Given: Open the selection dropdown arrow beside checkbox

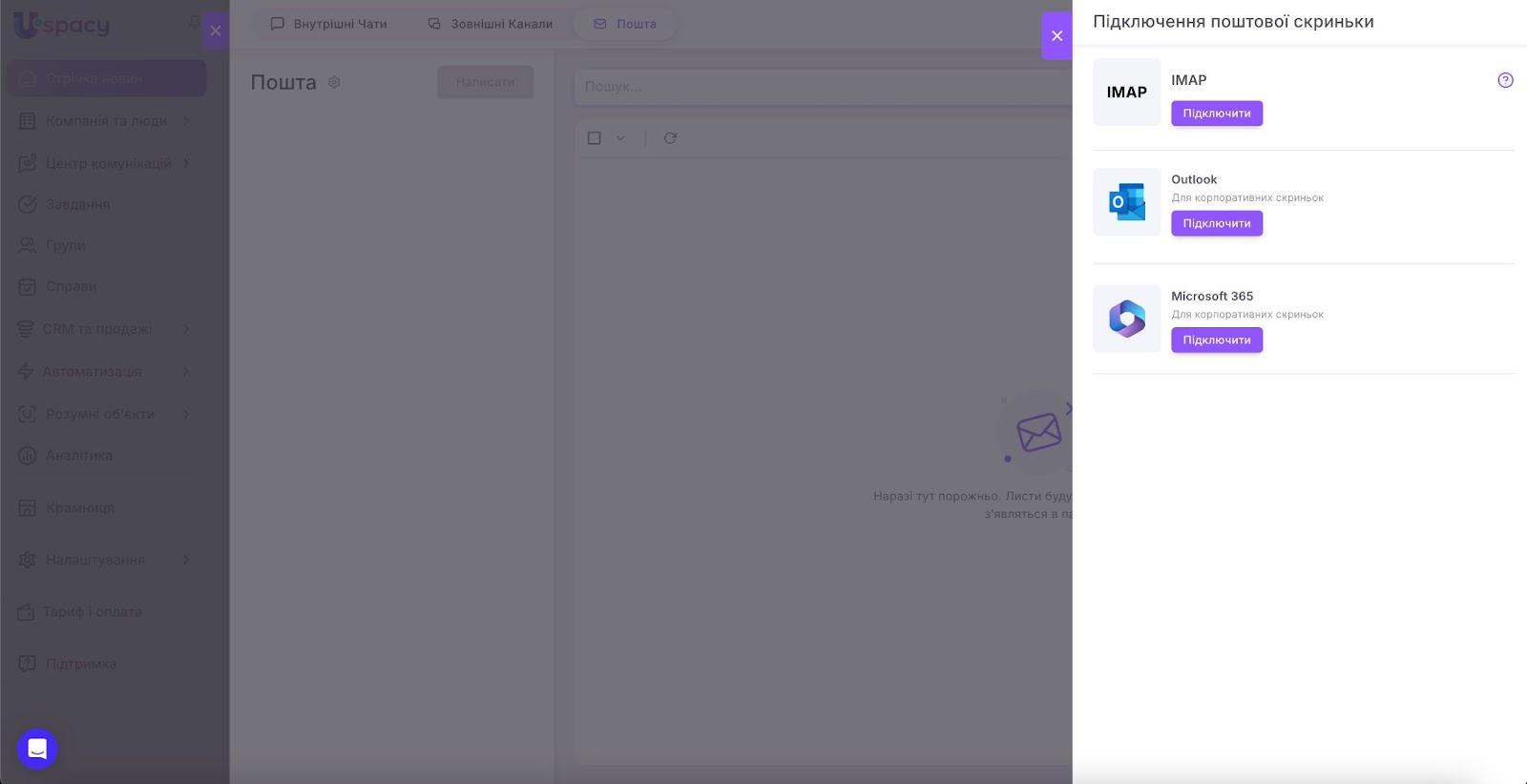Looking at the screenshot, I should 620,138.
